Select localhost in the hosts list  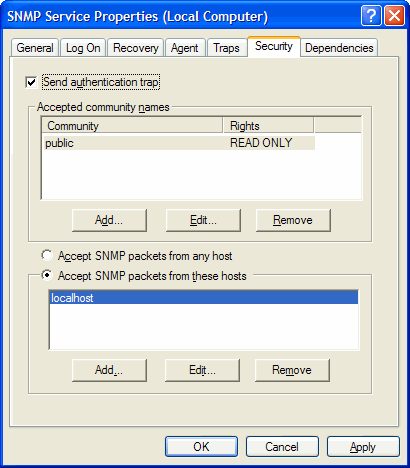[x=204, y=297]
